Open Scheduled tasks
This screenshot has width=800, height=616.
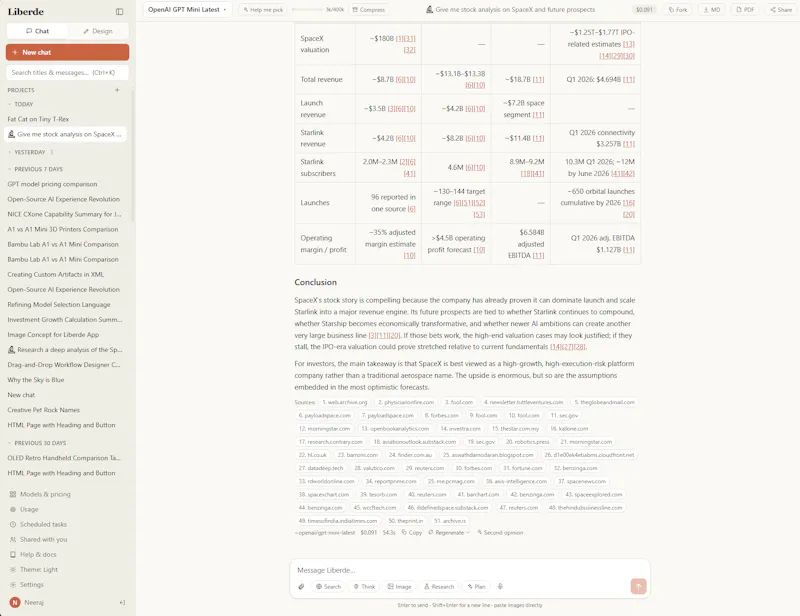(x=38, y=524)
